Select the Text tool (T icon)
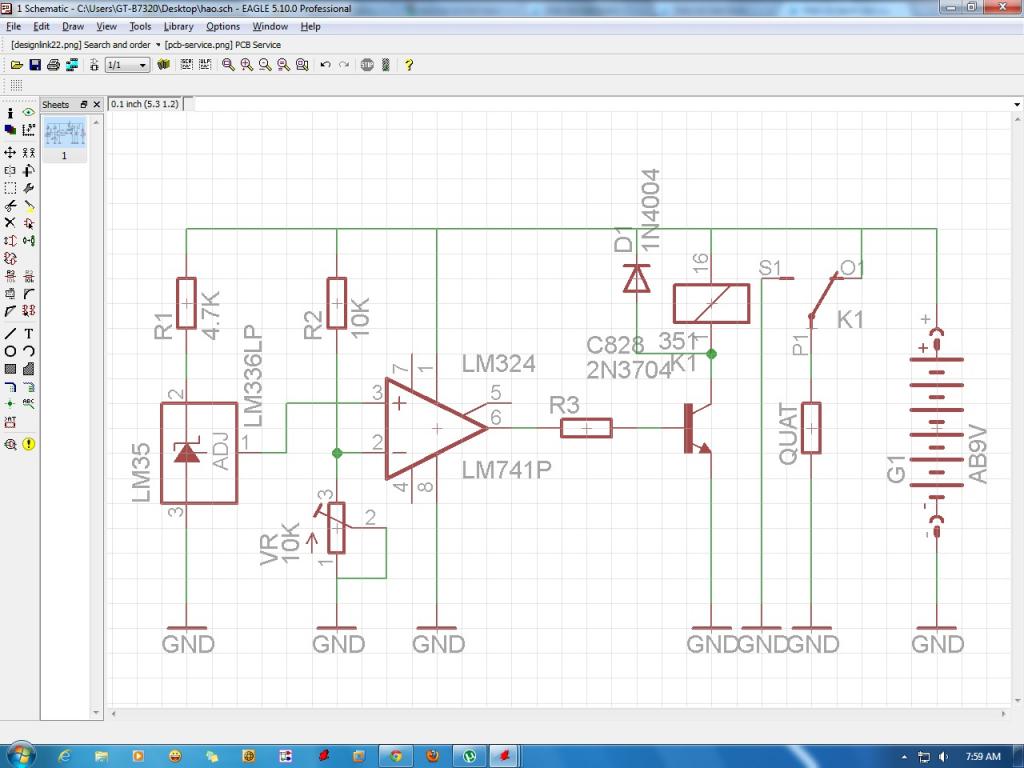 pos(29,333)
